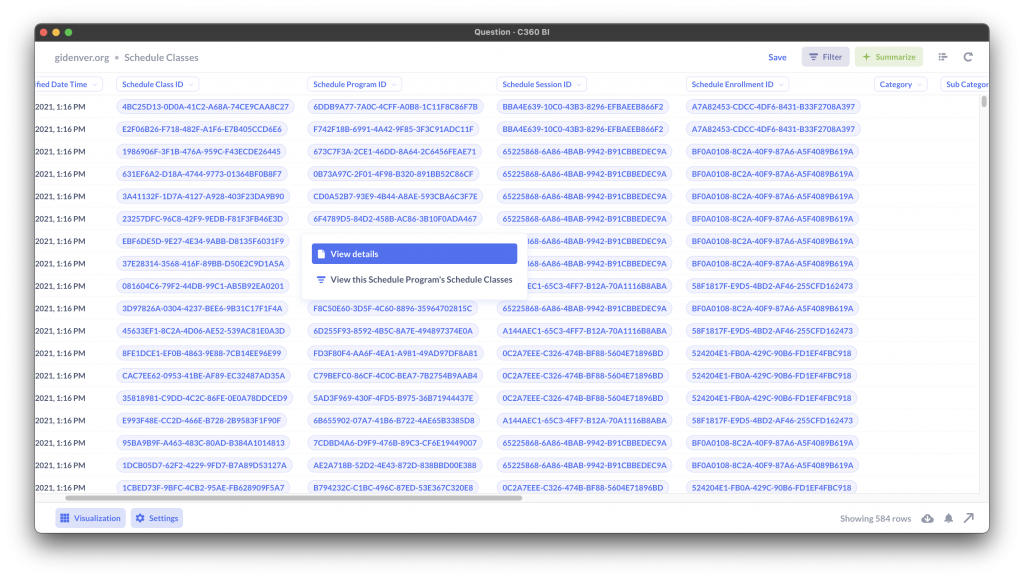Click class ID 3A41132F-1D7A-4127-A928-403F23DA9B90
The width and height of the screenshot is (1024, 579).
pyautogui.click(x=203, y=196)
